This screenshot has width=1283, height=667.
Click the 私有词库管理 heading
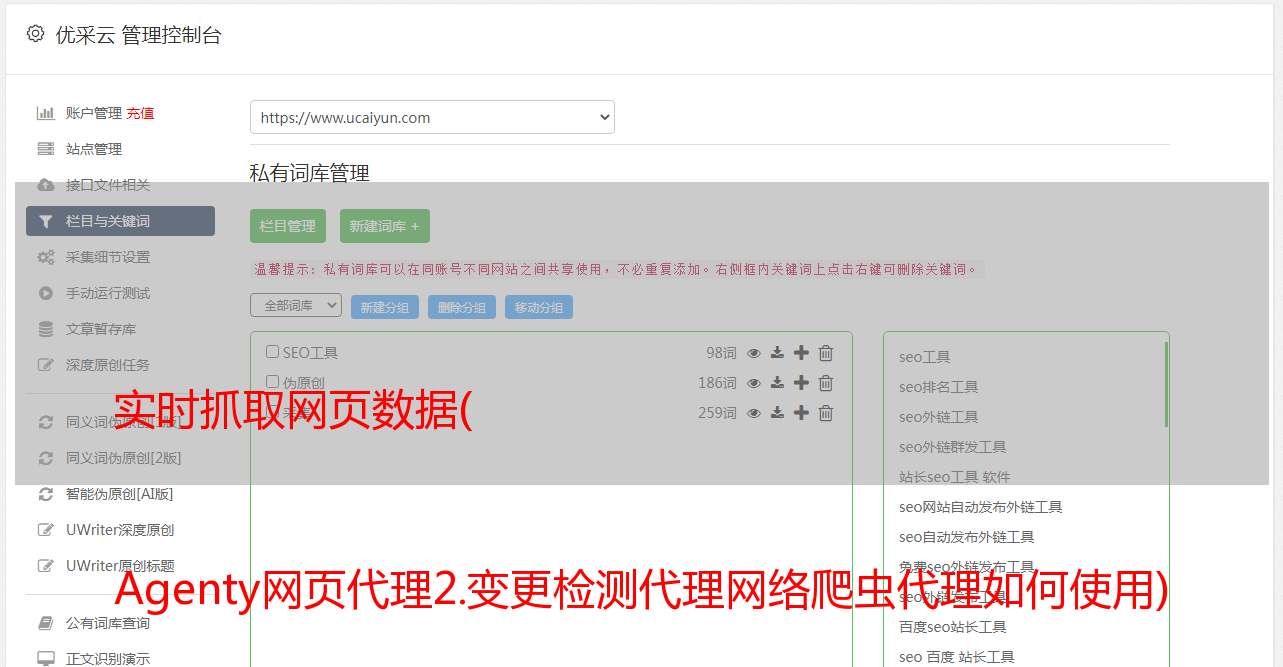310,173
